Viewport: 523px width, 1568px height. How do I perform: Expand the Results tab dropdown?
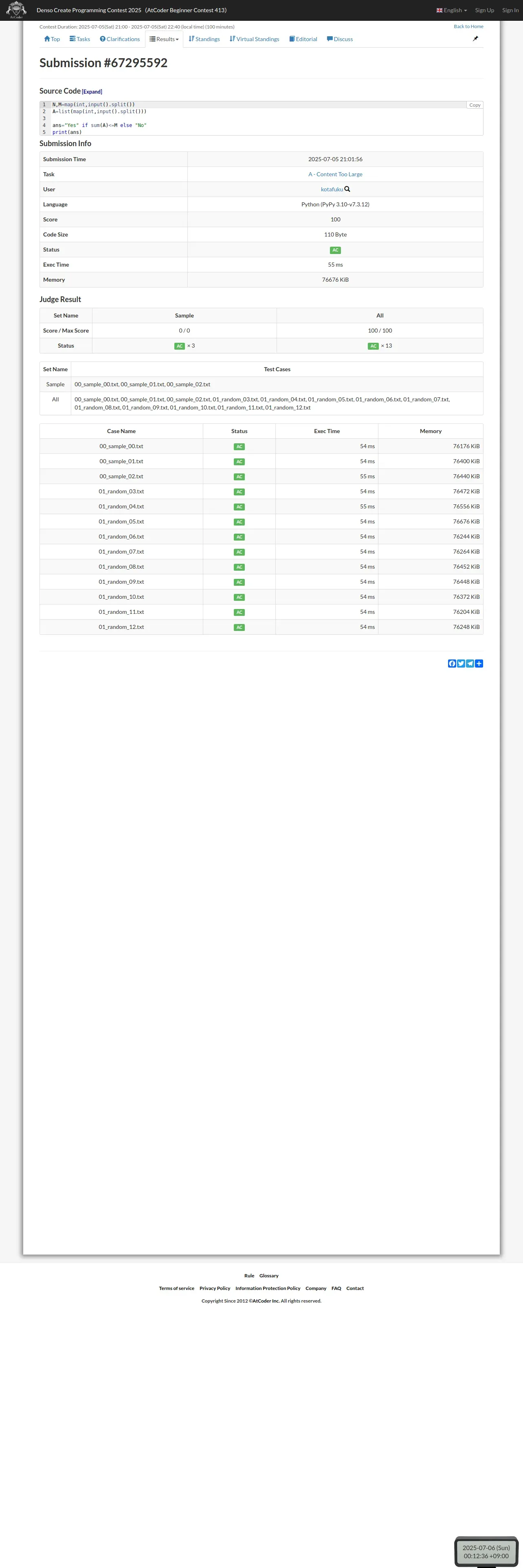[165, 39]
